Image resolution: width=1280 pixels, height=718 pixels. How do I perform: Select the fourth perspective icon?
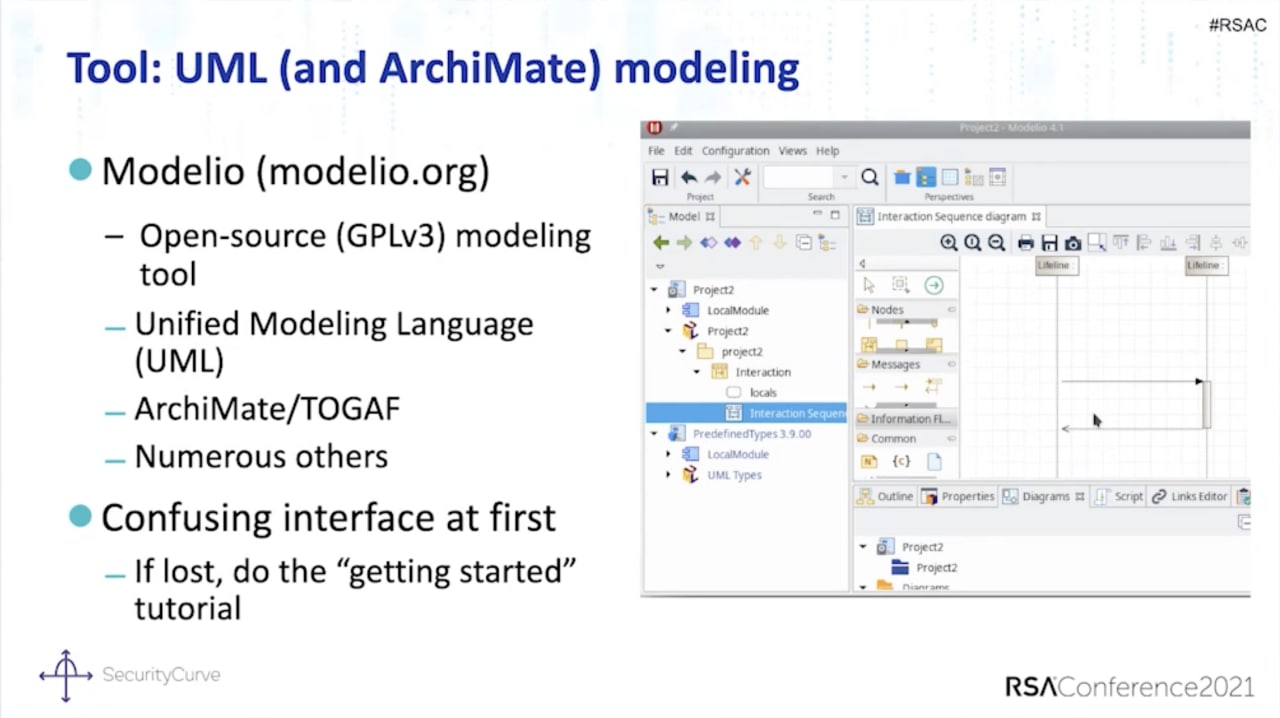click(973, 177)
